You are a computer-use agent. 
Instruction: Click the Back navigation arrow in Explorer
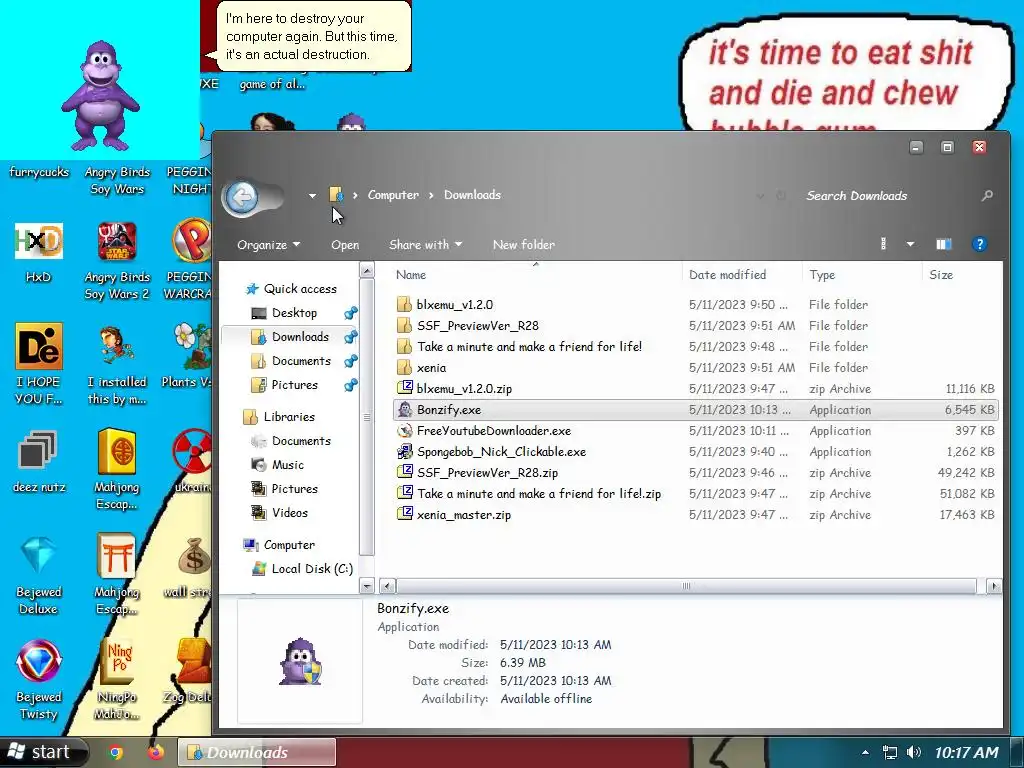(x=242, y=196)
